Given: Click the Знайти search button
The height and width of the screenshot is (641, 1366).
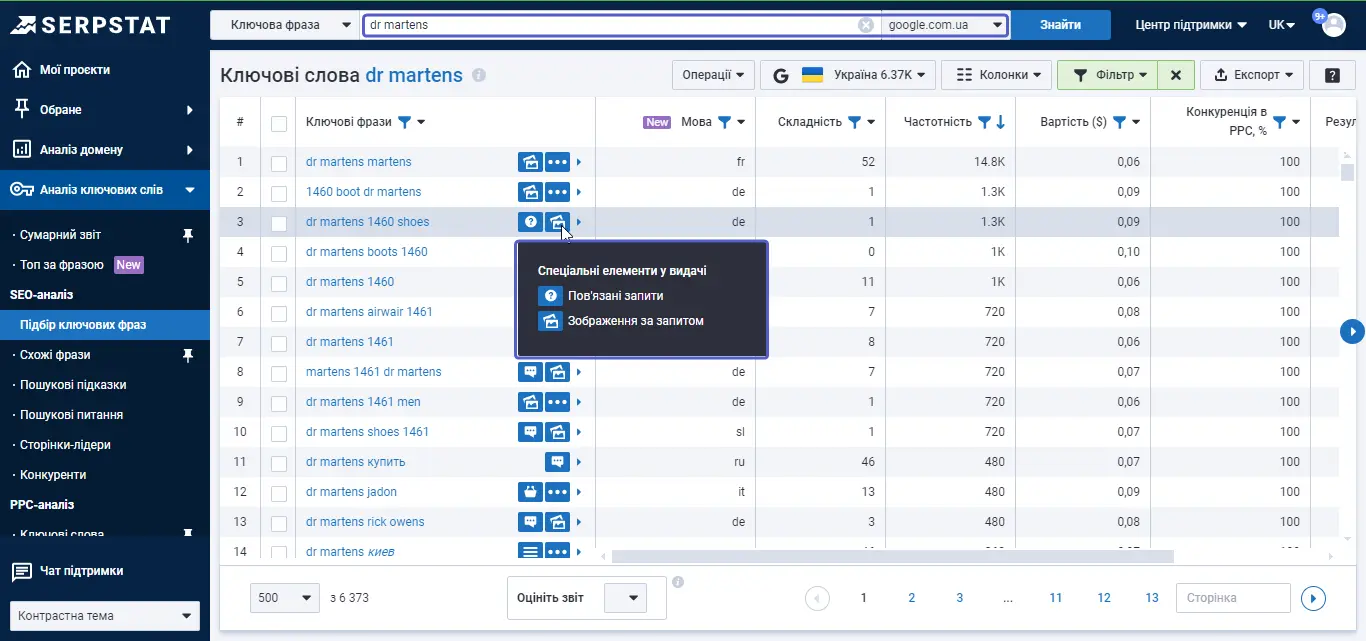Looking at the screenshot, I should (1060, 25).
